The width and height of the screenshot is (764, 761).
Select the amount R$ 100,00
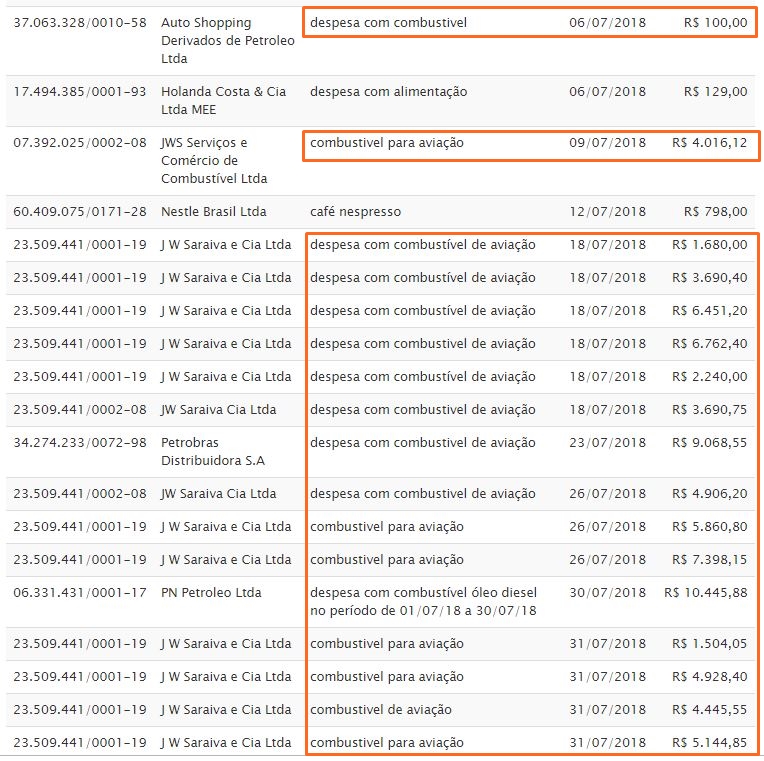pos(715,22)
